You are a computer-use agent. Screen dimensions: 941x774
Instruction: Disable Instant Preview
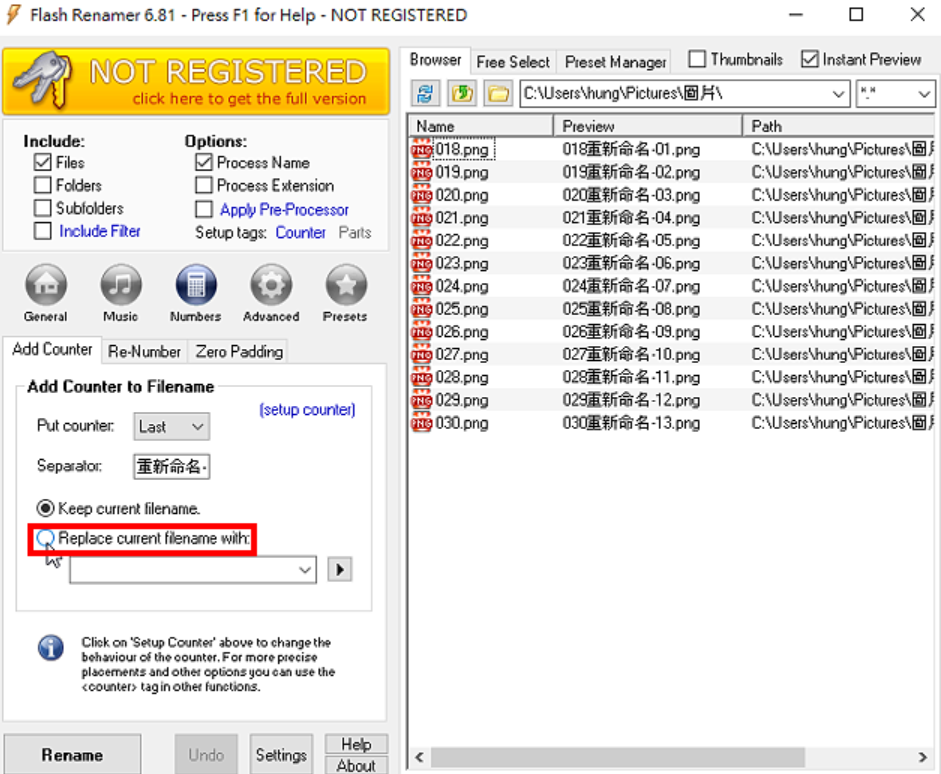[x=810, y=59]
